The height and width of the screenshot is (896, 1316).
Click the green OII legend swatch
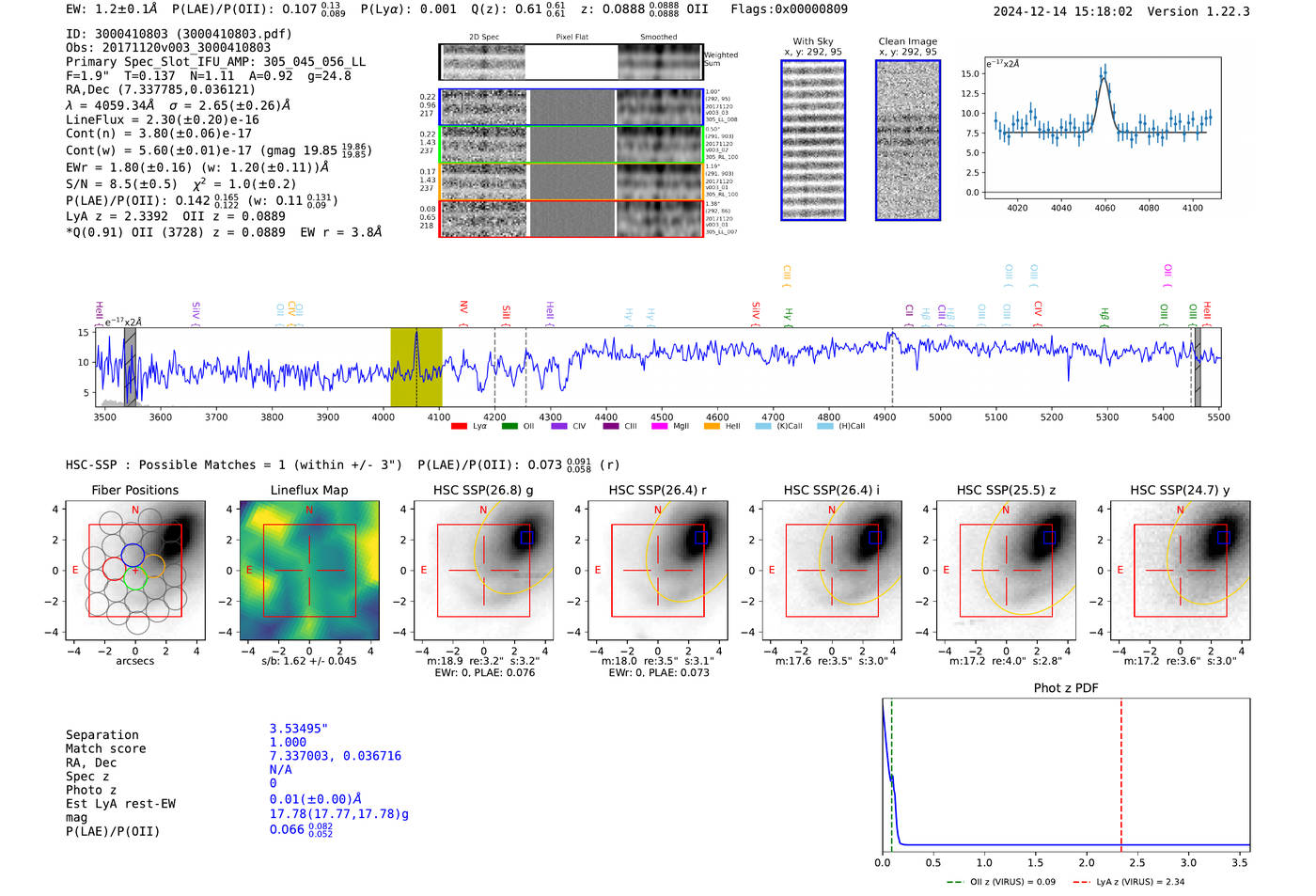point(509,426)
